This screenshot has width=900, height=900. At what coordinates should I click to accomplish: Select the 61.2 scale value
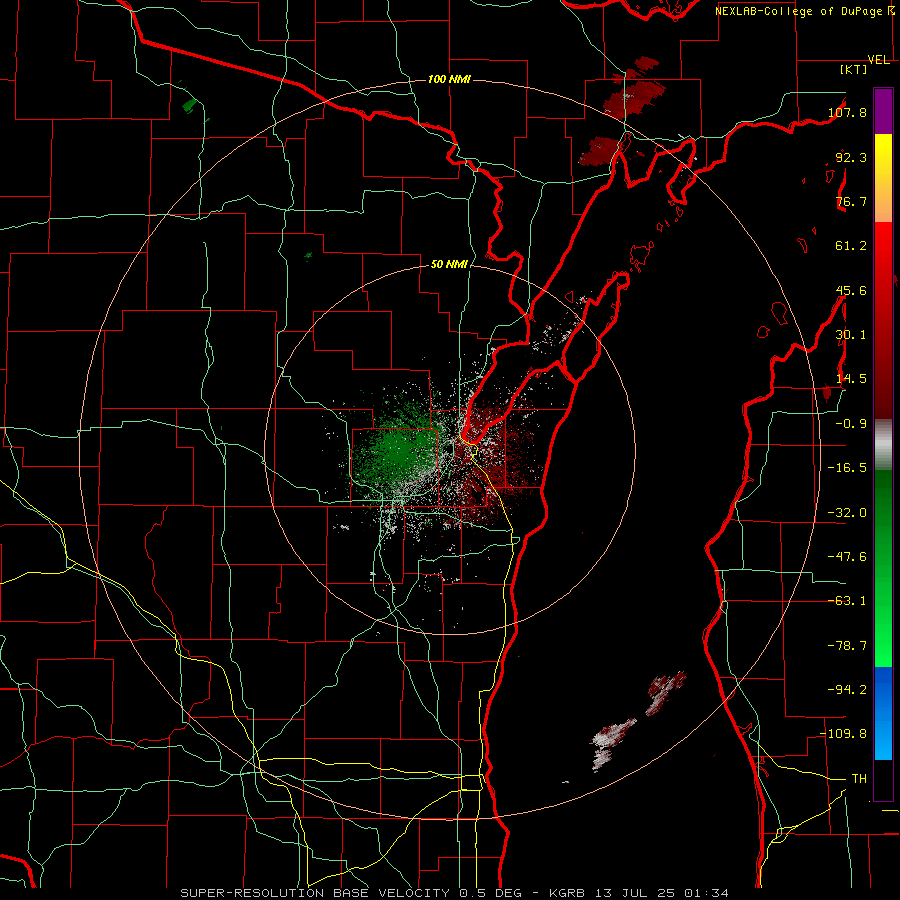click(851, 246)
